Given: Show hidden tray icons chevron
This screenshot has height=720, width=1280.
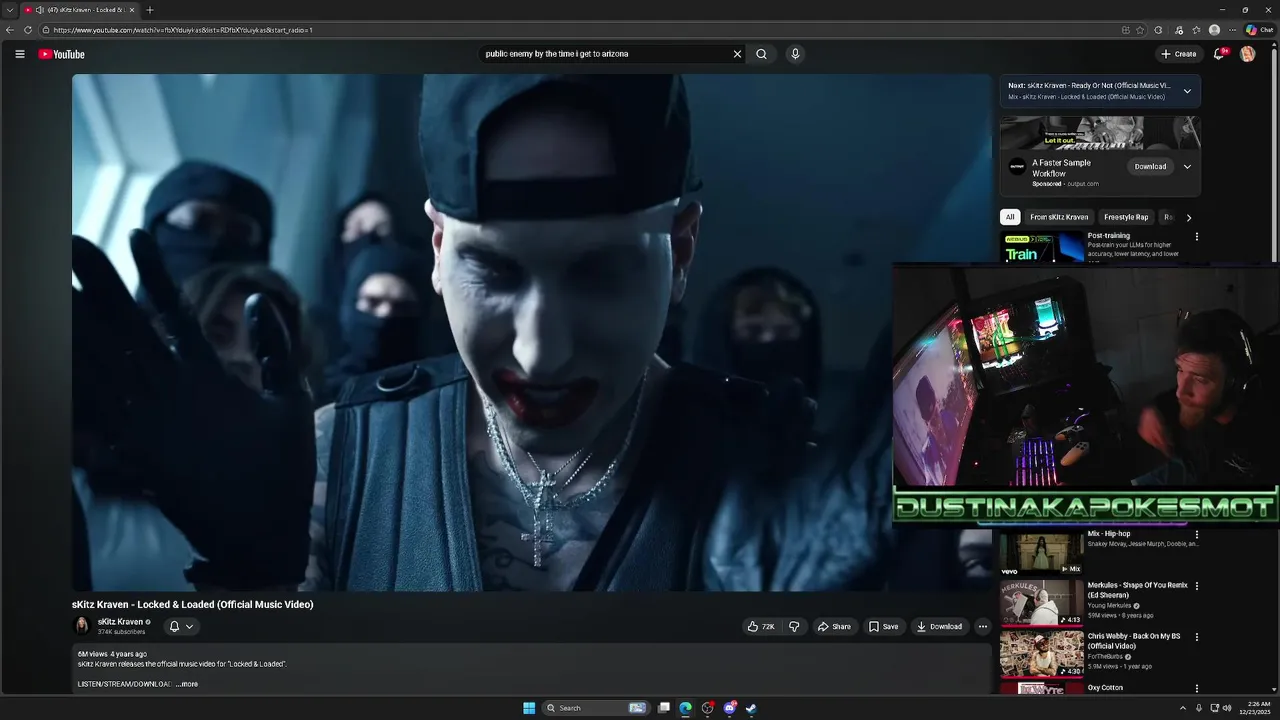Looking at the screenshot, I should click(x=1183, y=708).
